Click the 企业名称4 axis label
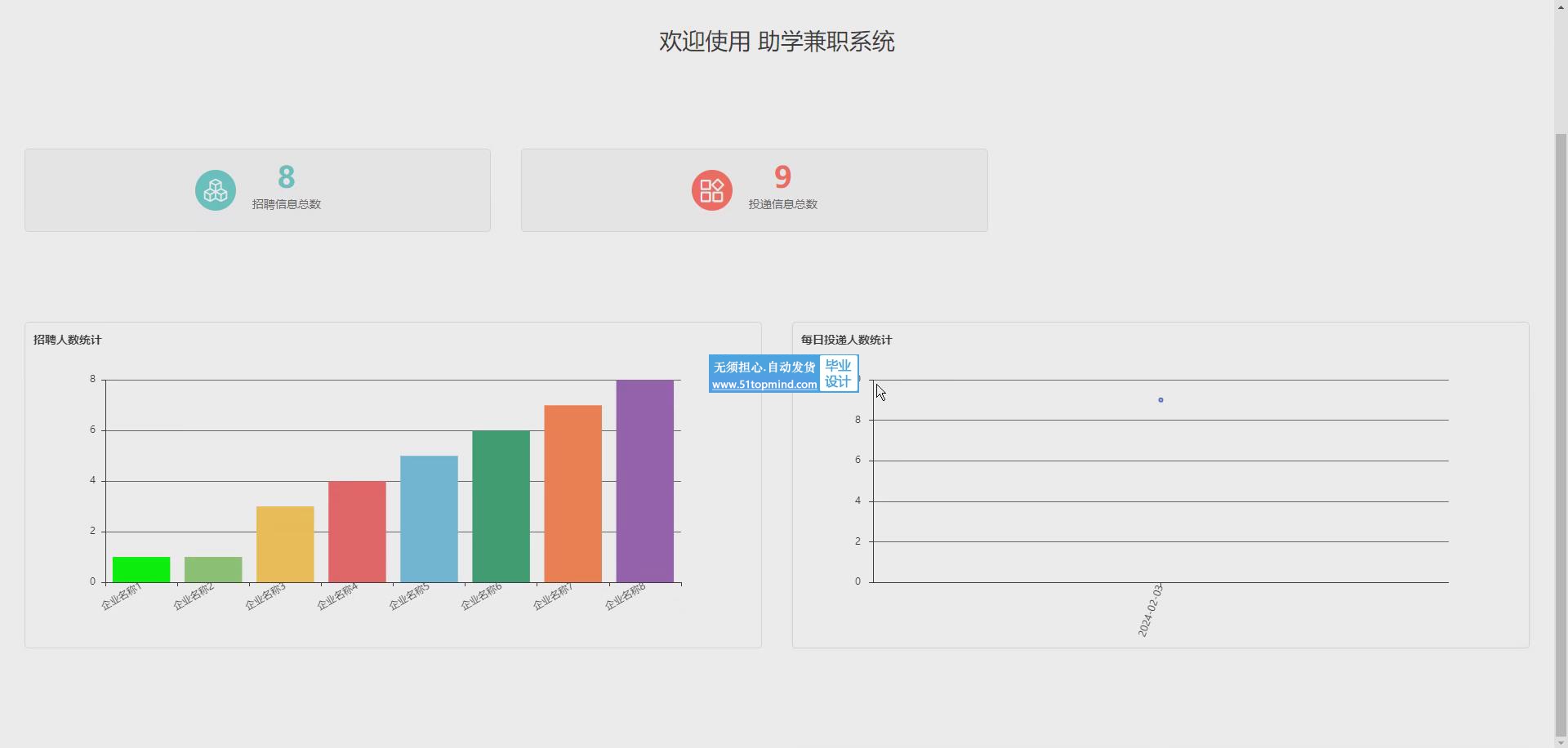Image resolution: width=1568 pixels, height=748 pixels. coord(337,597)
